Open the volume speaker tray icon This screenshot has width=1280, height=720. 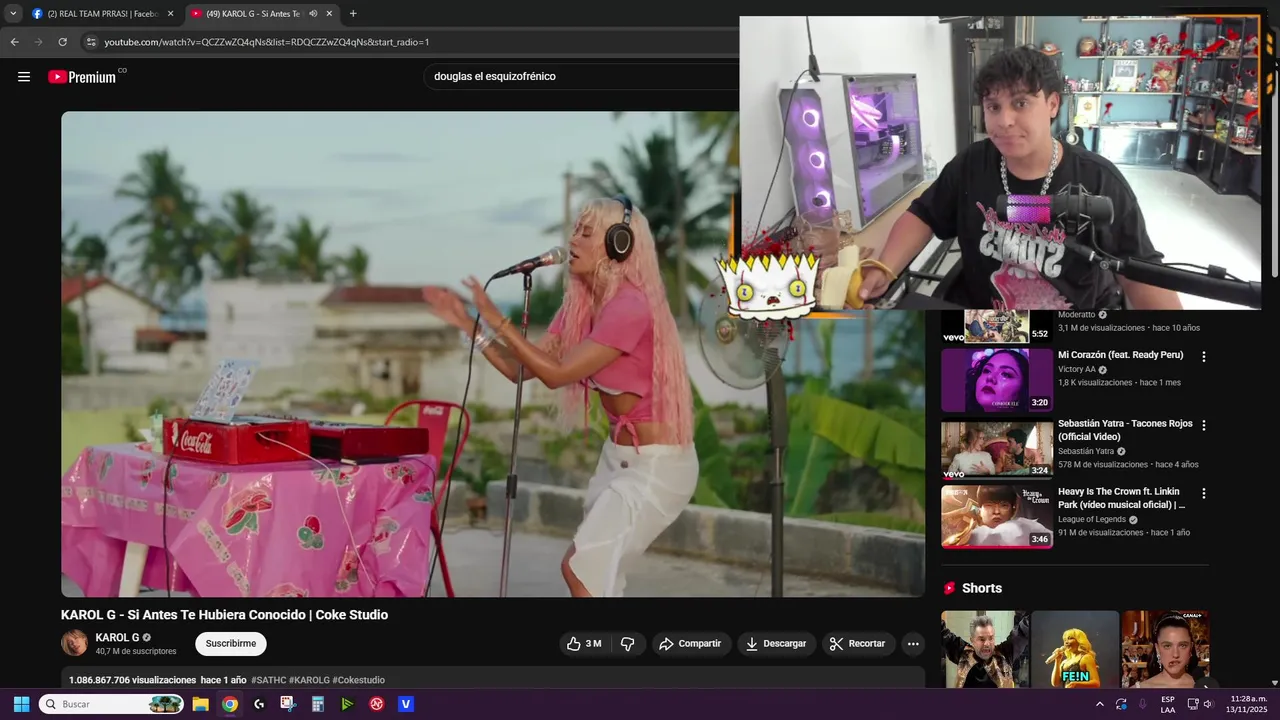click(1208, 704)
